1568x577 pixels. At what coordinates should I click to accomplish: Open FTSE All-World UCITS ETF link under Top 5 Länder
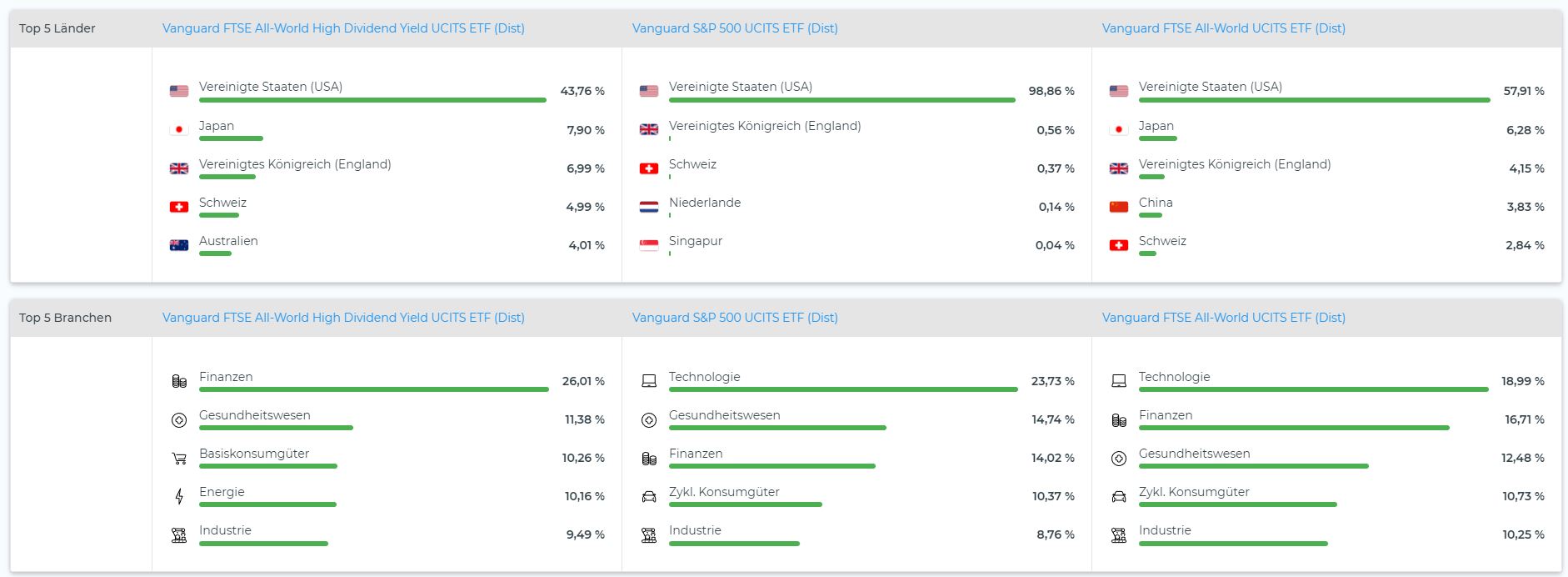[1223, 28]
